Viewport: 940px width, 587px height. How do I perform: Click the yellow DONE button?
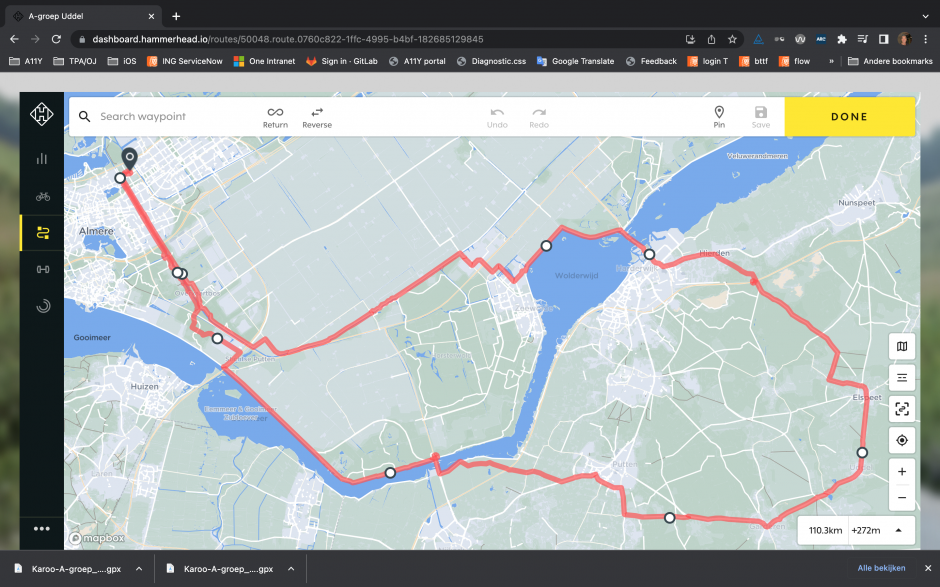tap(849, 116)
